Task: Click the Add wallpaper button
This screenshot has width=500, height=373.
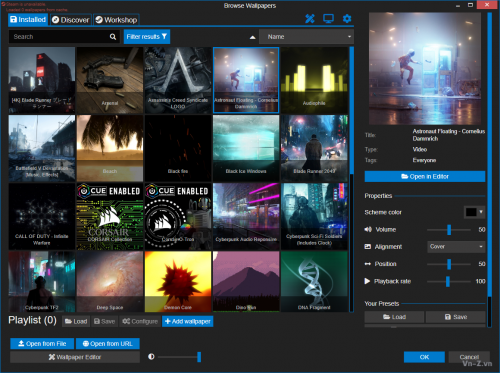Action: tap(188, 321)
